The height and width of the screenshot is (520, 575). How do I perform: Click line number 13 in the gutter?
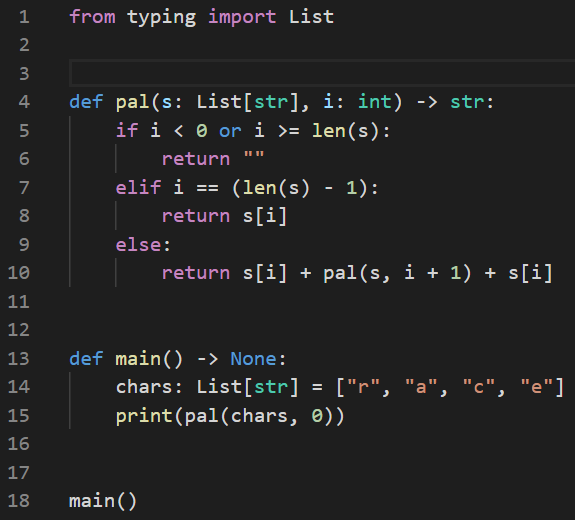coord(19,359)
